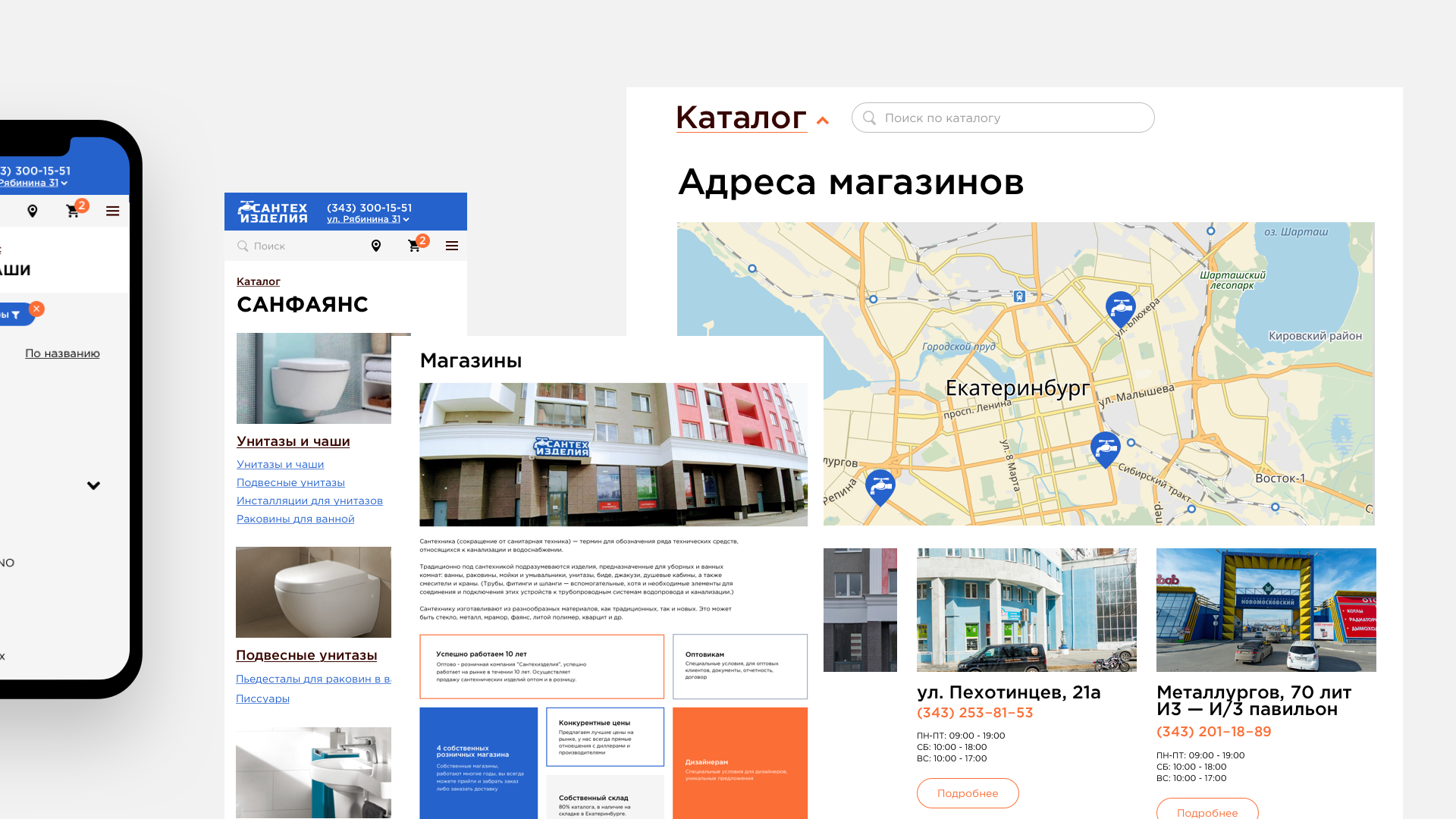
Task: Click the 'Каталог' breadcrumb link above САНФАЯНС
Action: (x=258, y=281)
